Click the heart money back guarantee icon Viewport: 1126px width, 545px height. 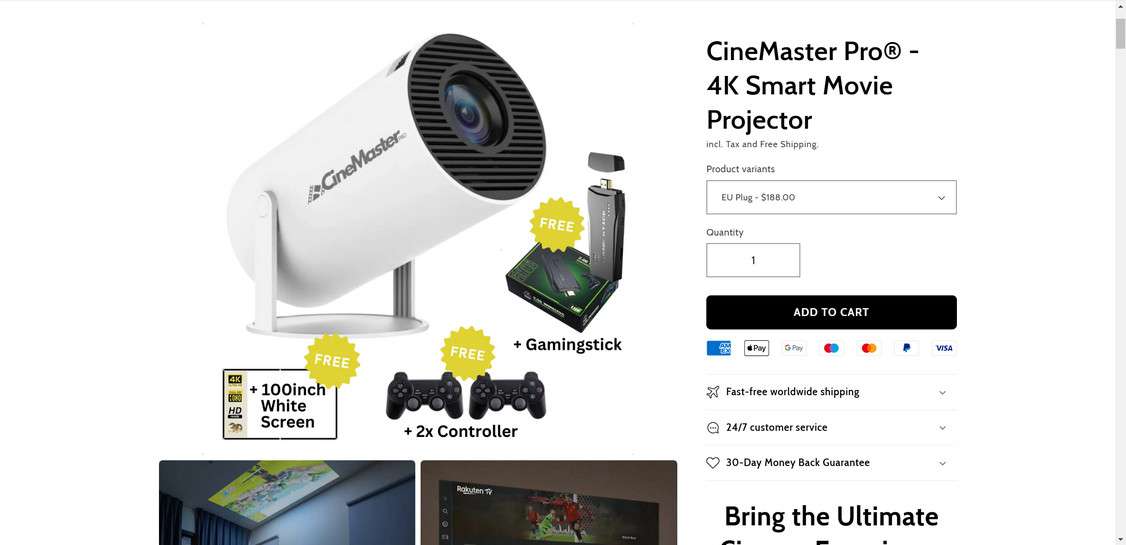point(712,463)
